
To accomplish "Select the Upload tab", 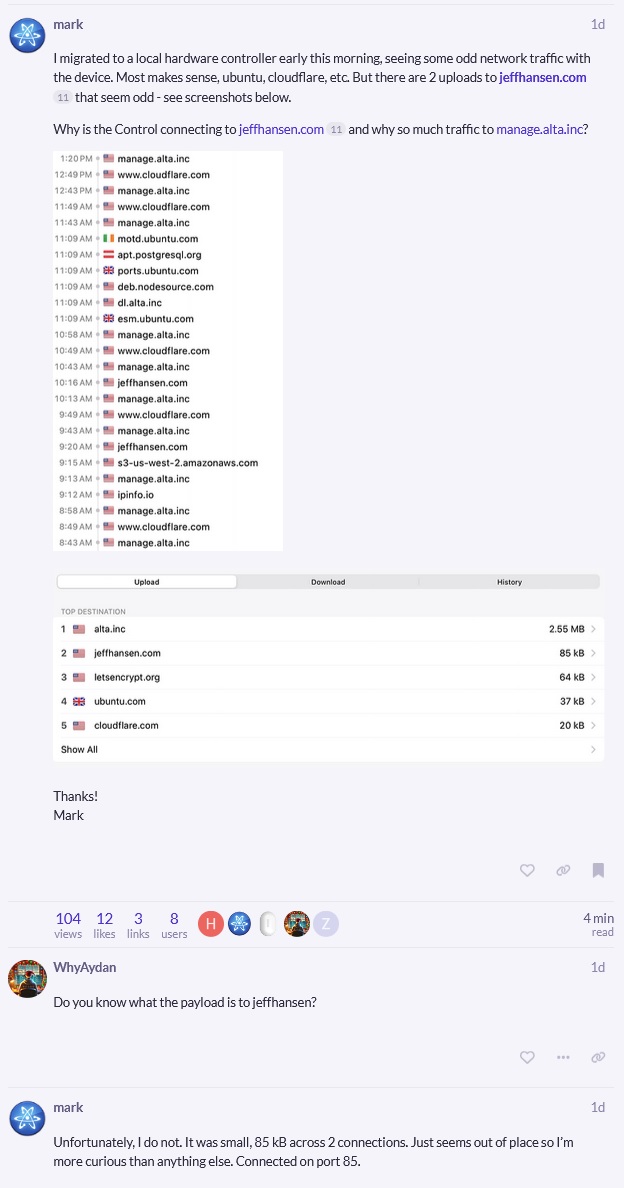I will point(146,581).
